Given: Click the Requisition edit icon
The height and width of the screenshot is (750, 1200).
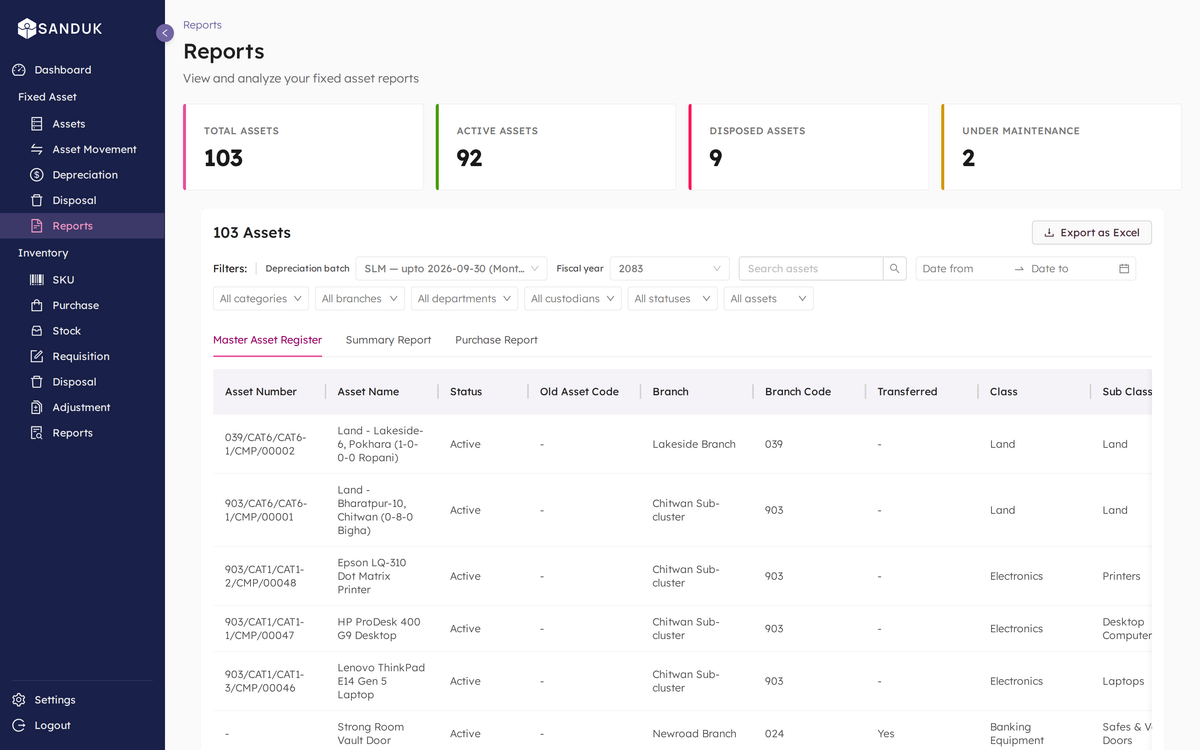Looking at the screenshot, I should [37, 356].
